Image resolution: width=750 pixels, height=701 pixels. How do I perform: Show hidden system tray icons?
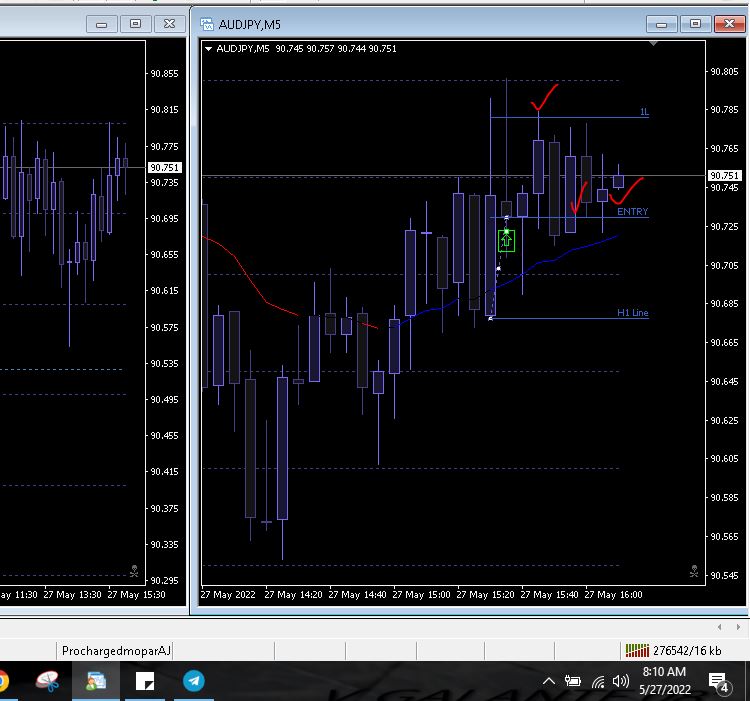point(548,682)
